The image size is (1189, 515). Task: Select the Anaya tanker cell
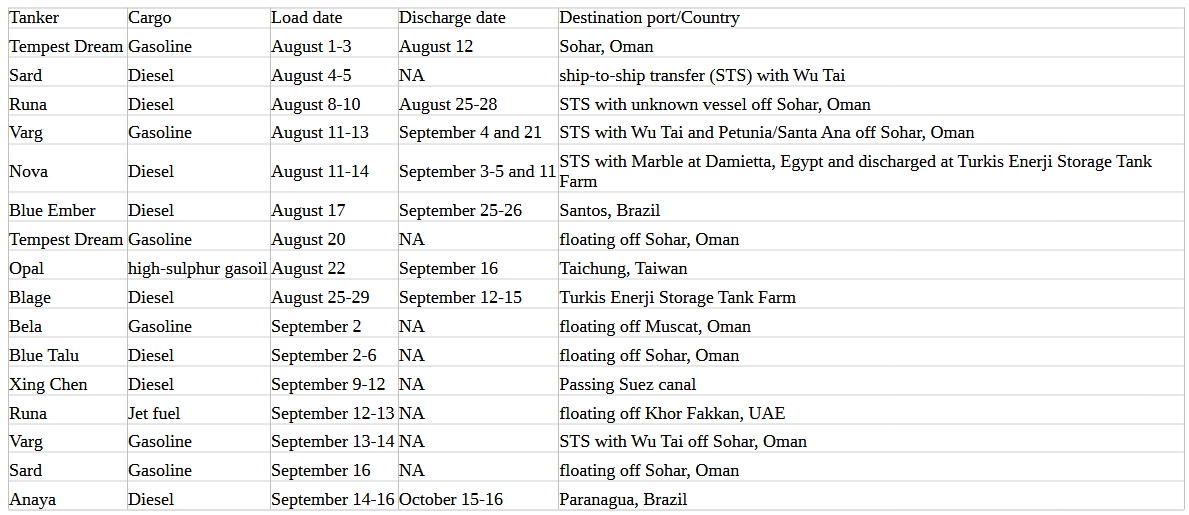33,500
